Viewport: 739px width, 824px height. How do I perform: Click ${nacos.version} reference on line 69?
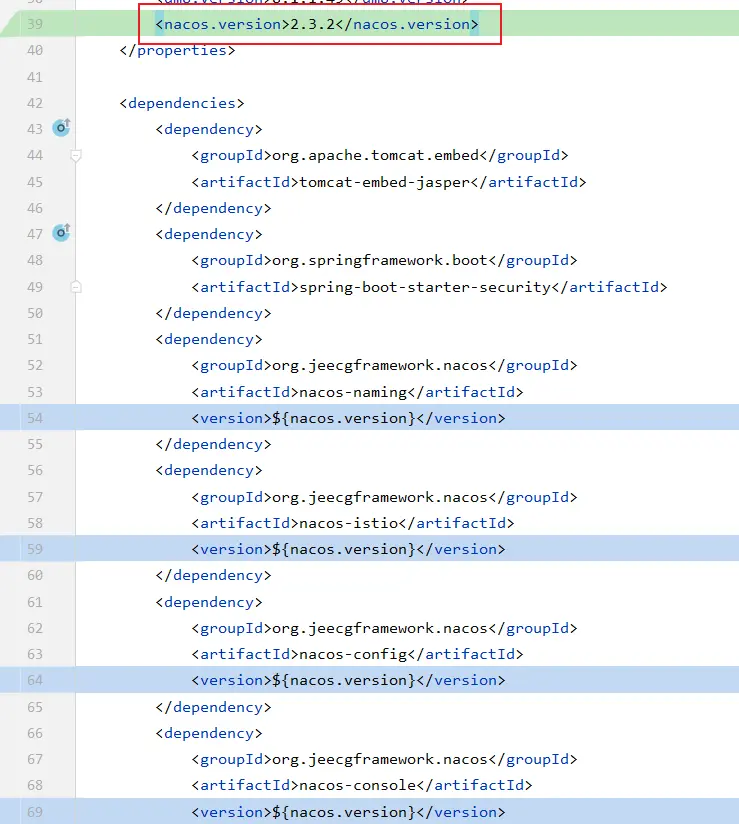click(343, 812)
